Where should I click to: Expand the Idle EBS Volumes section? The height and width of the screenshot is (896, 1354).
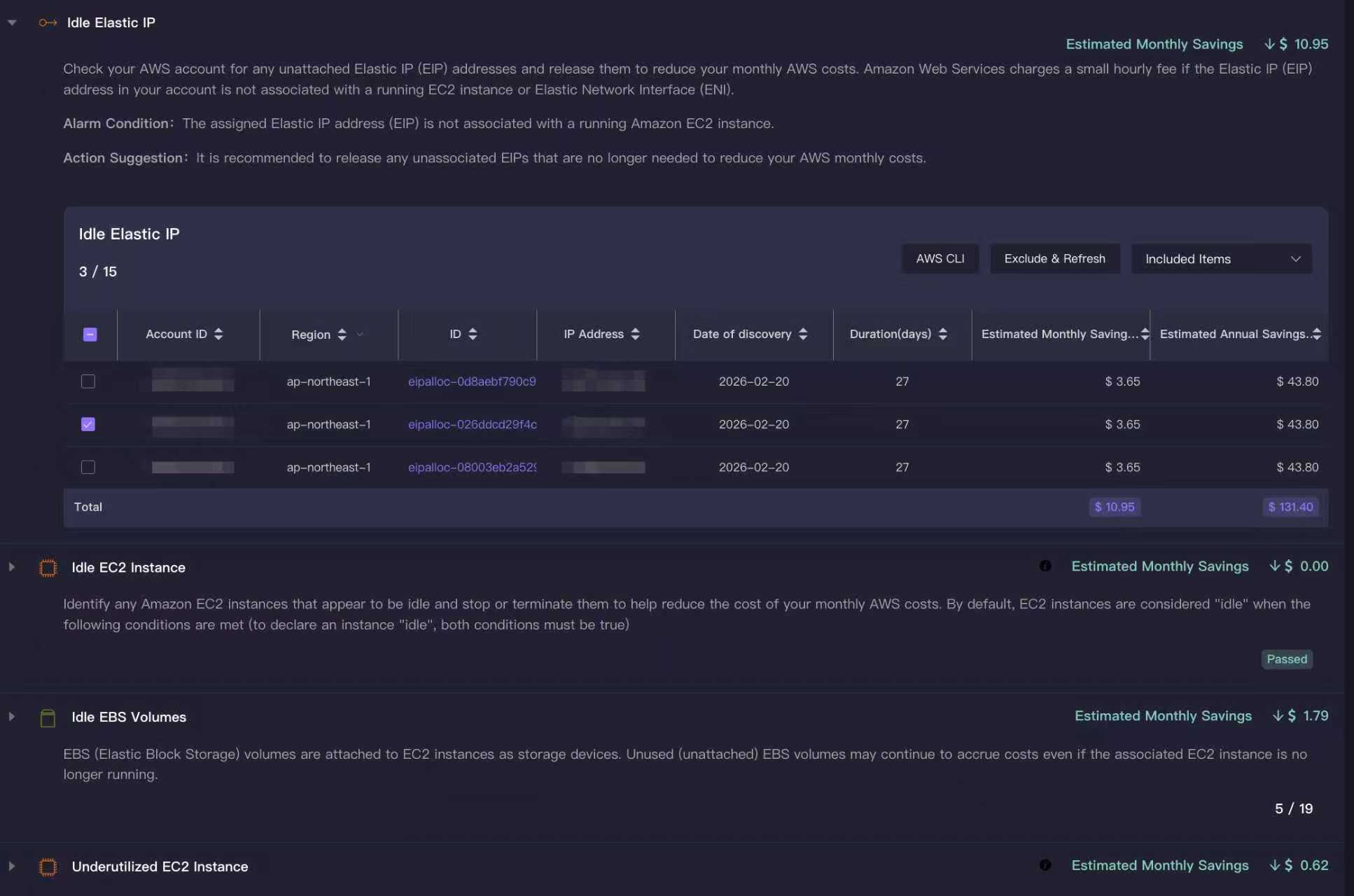(12, 716)
